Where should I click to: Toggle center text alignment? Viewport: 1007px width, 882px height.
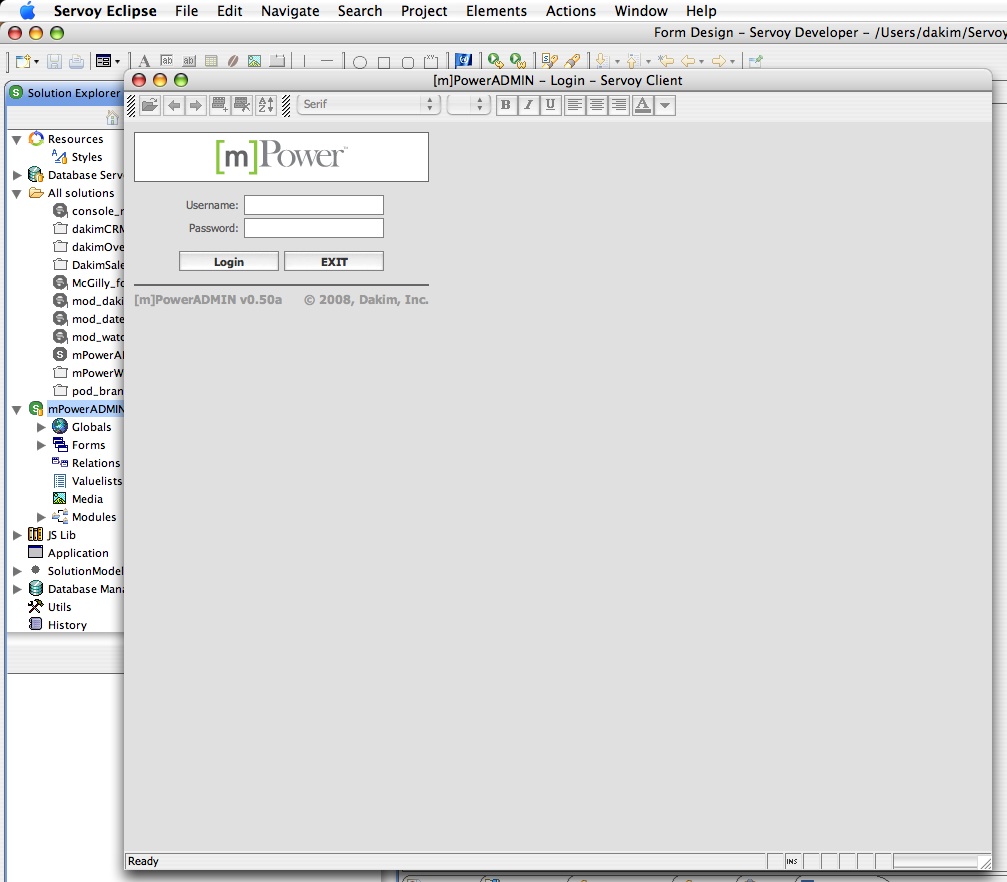point(597,105)
